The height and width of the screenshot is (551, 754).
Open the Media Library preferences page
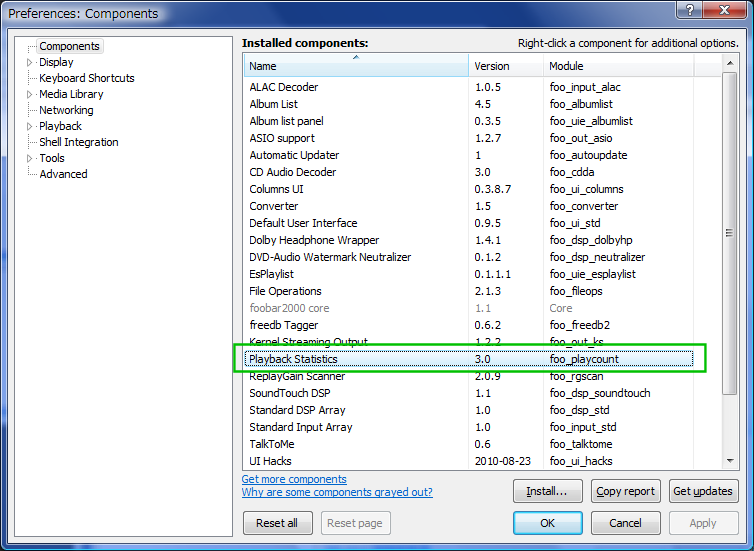pyautogui.click(x=71, y=94)
